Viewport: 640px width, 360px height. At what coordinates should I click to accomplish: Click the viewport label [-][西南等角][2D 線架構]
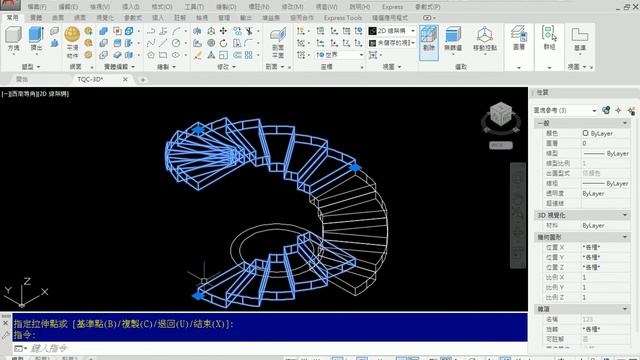click(x=35, y=93)
